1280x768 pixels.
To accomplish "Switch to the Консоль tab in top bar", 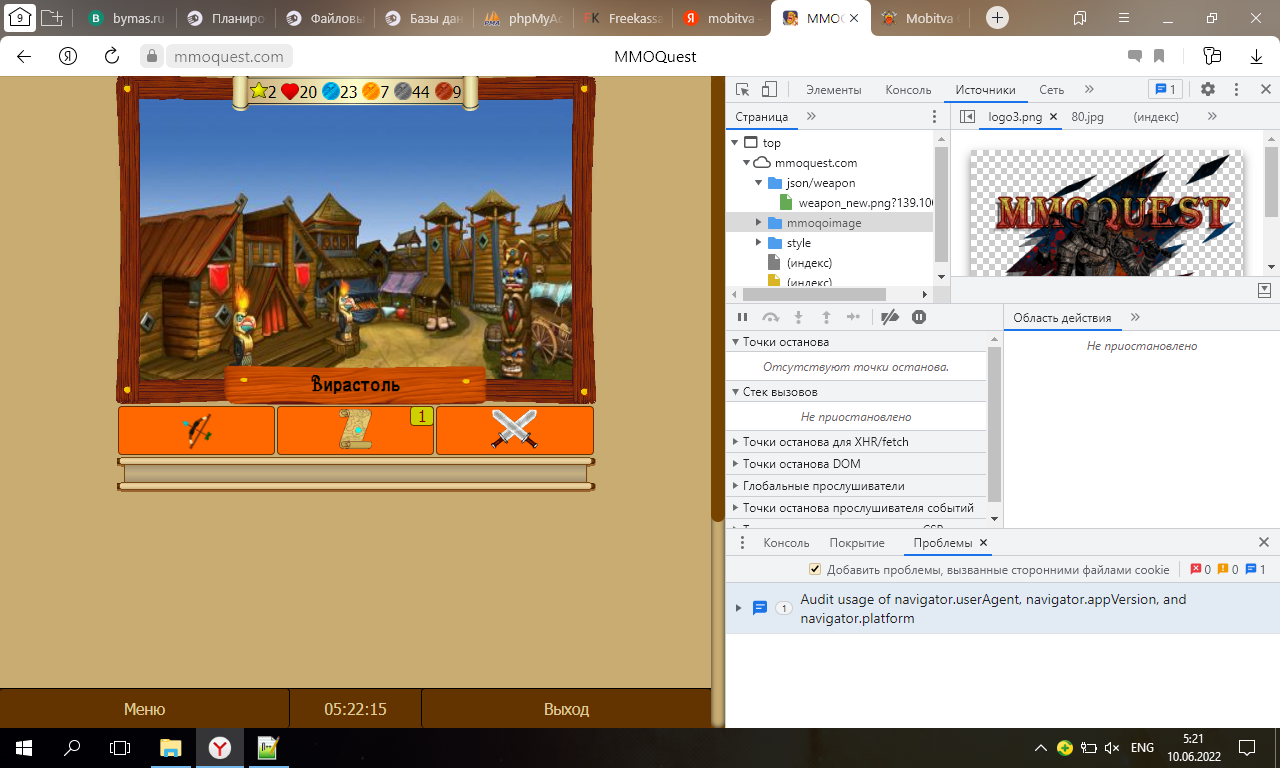I will [908, 89].
